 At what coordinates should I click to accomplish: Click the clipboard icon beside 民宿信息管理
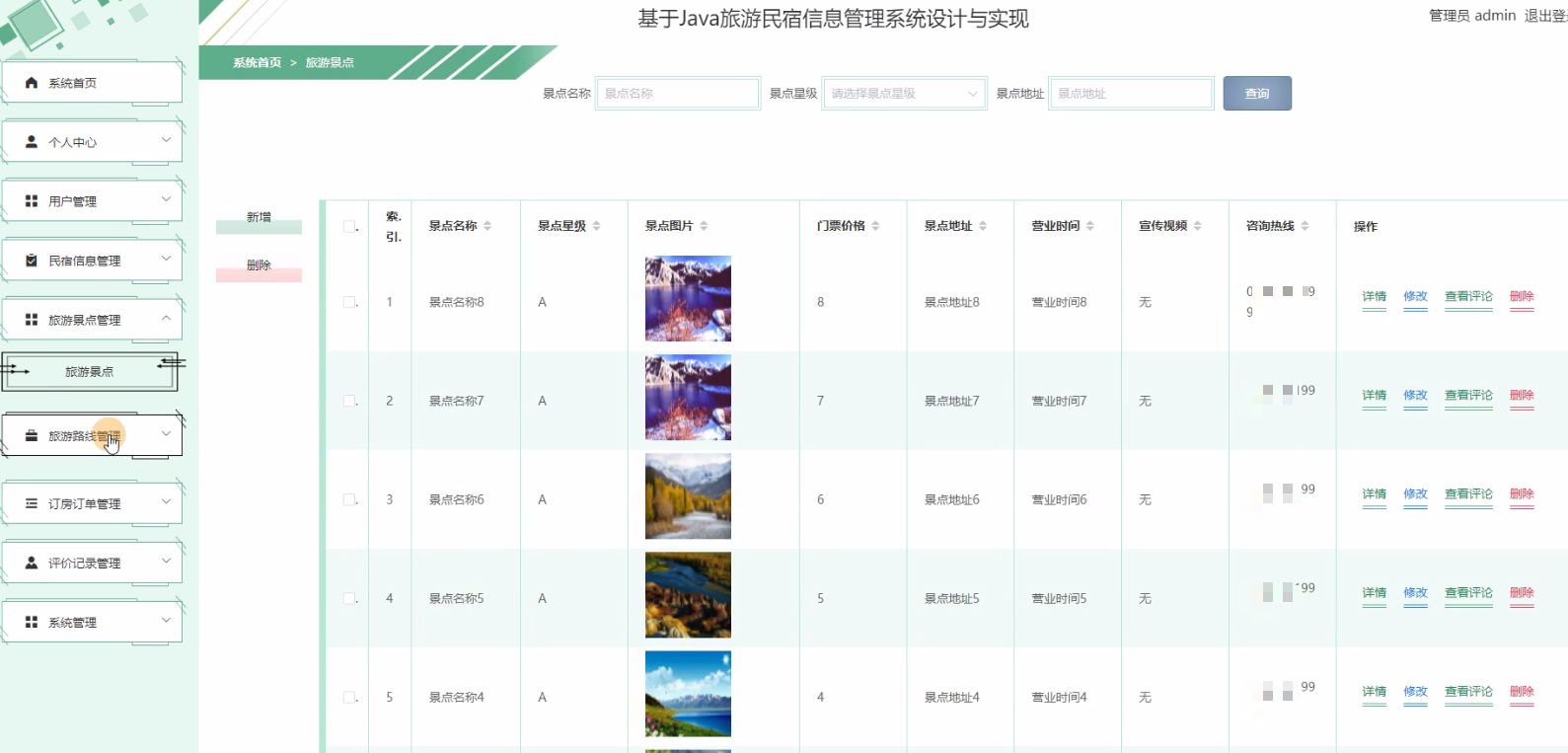click(32, 261)
